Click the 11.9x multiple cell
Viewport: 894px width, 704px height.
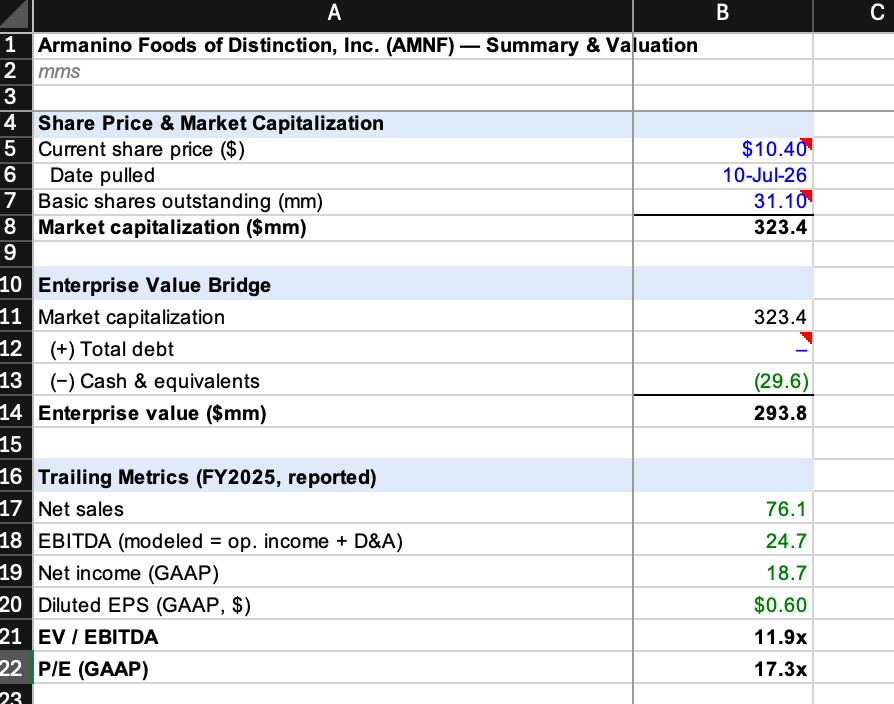pyautogui.click(x=723, y=636)
